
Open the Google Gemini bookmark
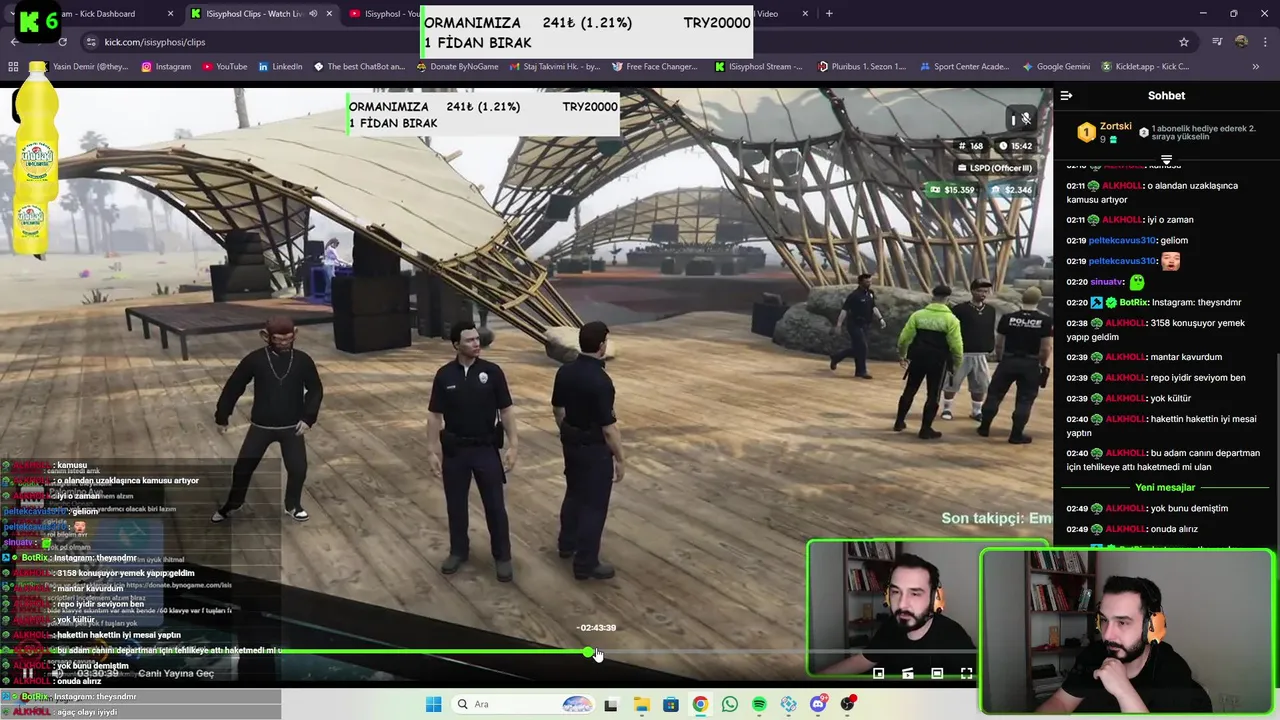(x=1056, y=67)
